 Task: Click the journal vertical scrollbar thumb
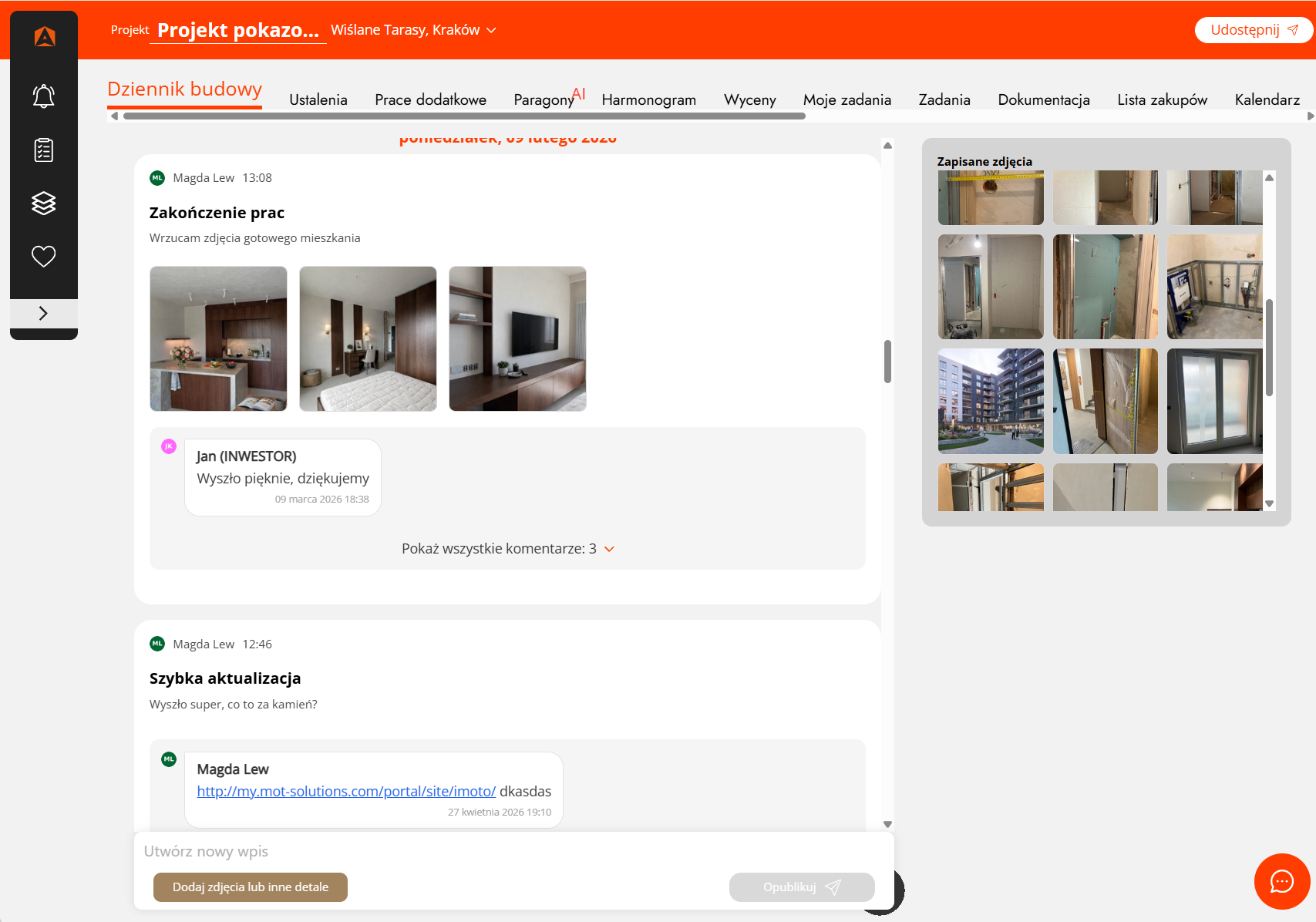coord(887,361)
